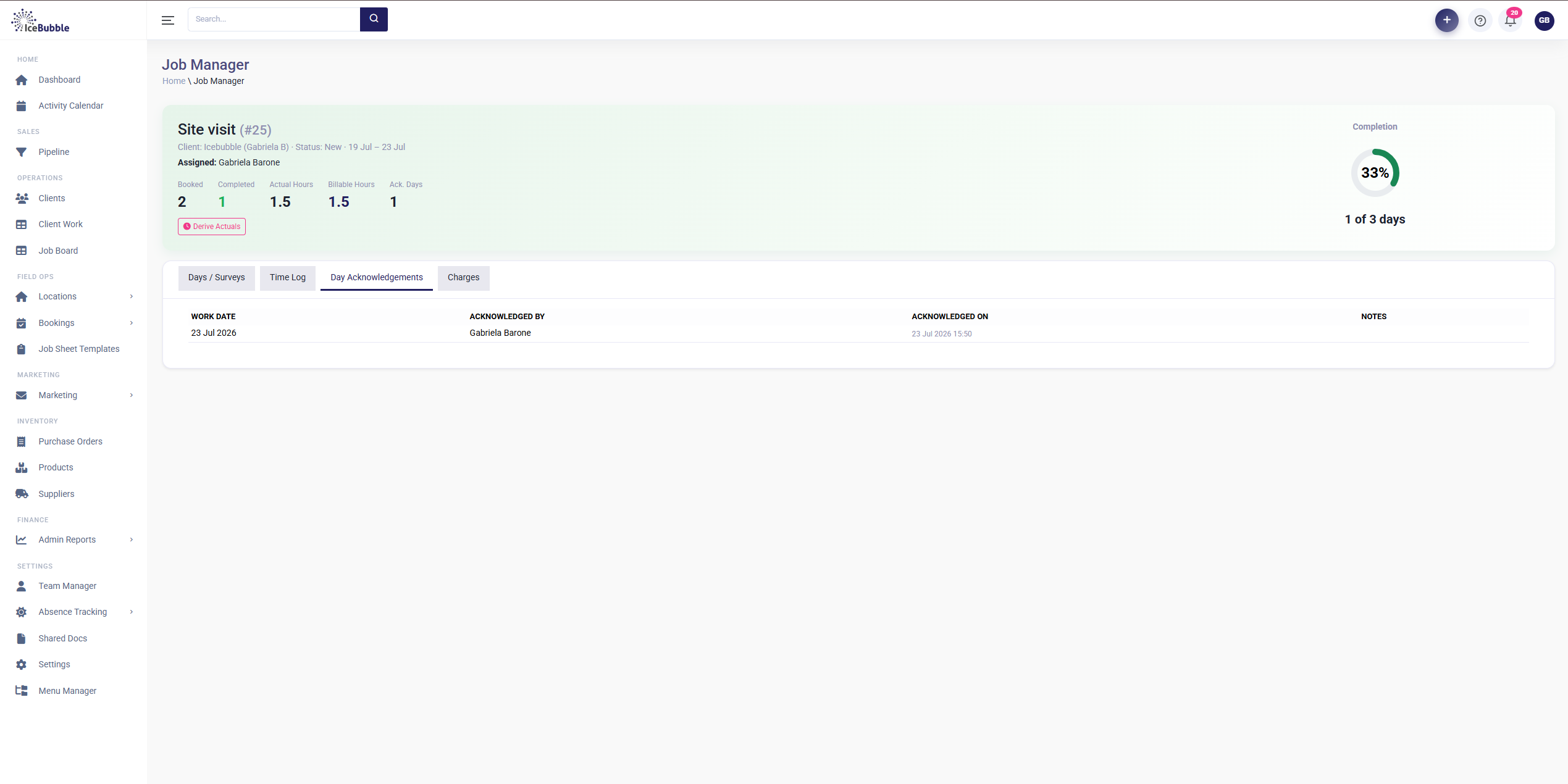Open Shared Docs link

coord(62,638)
